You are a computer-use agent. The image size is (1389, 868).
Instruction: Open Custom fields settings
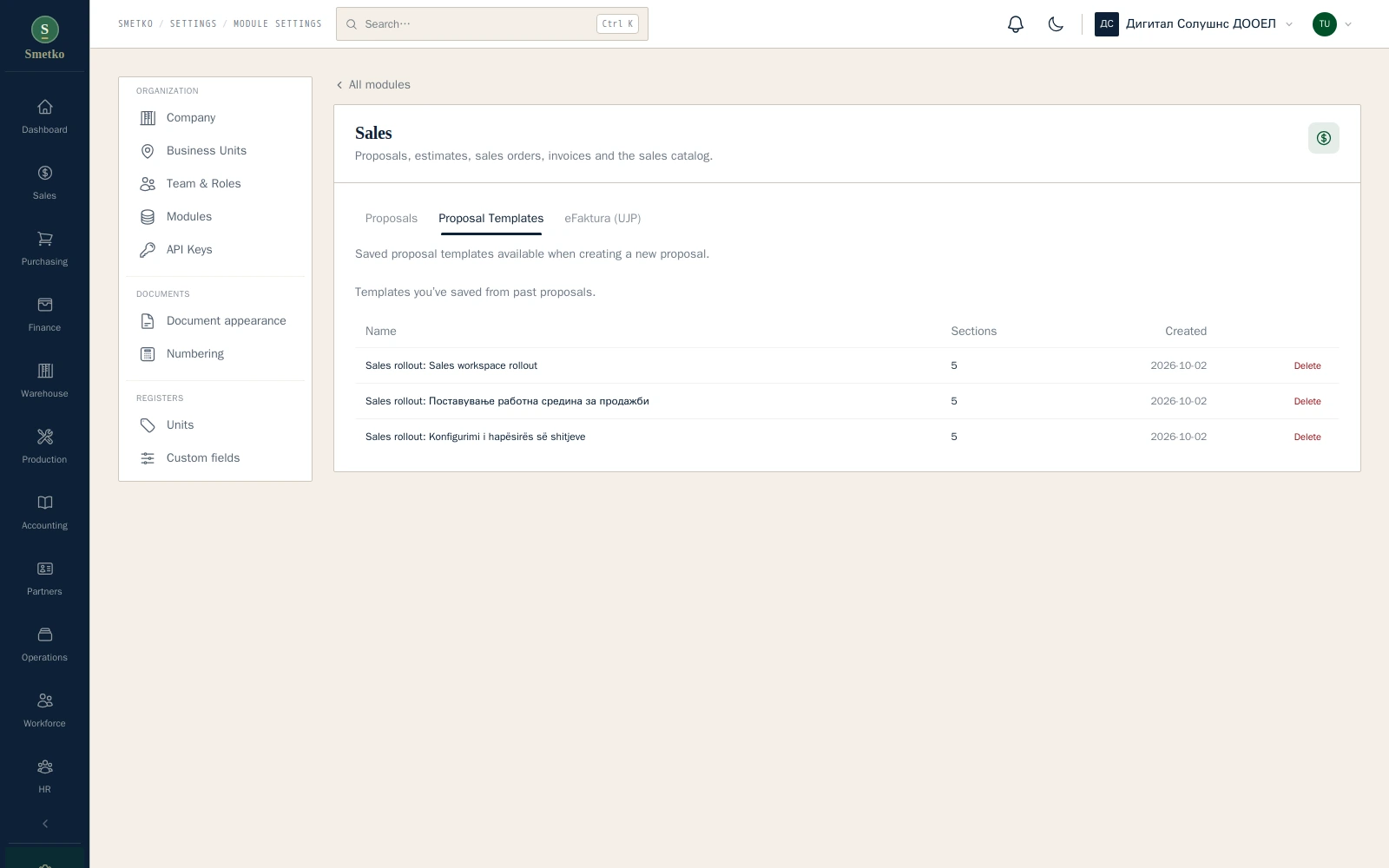click(x=215, y=458)
